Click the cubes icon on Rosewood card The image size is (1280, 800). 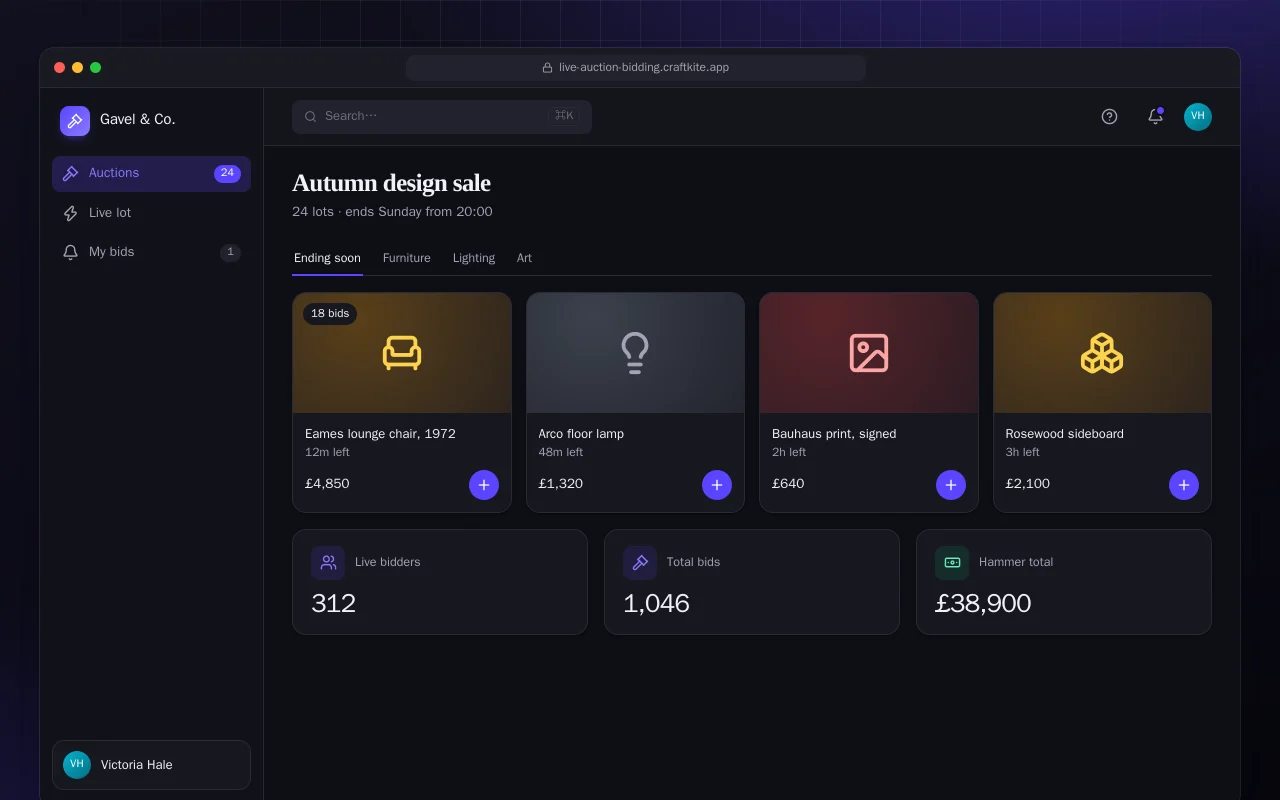point(1102,353)
